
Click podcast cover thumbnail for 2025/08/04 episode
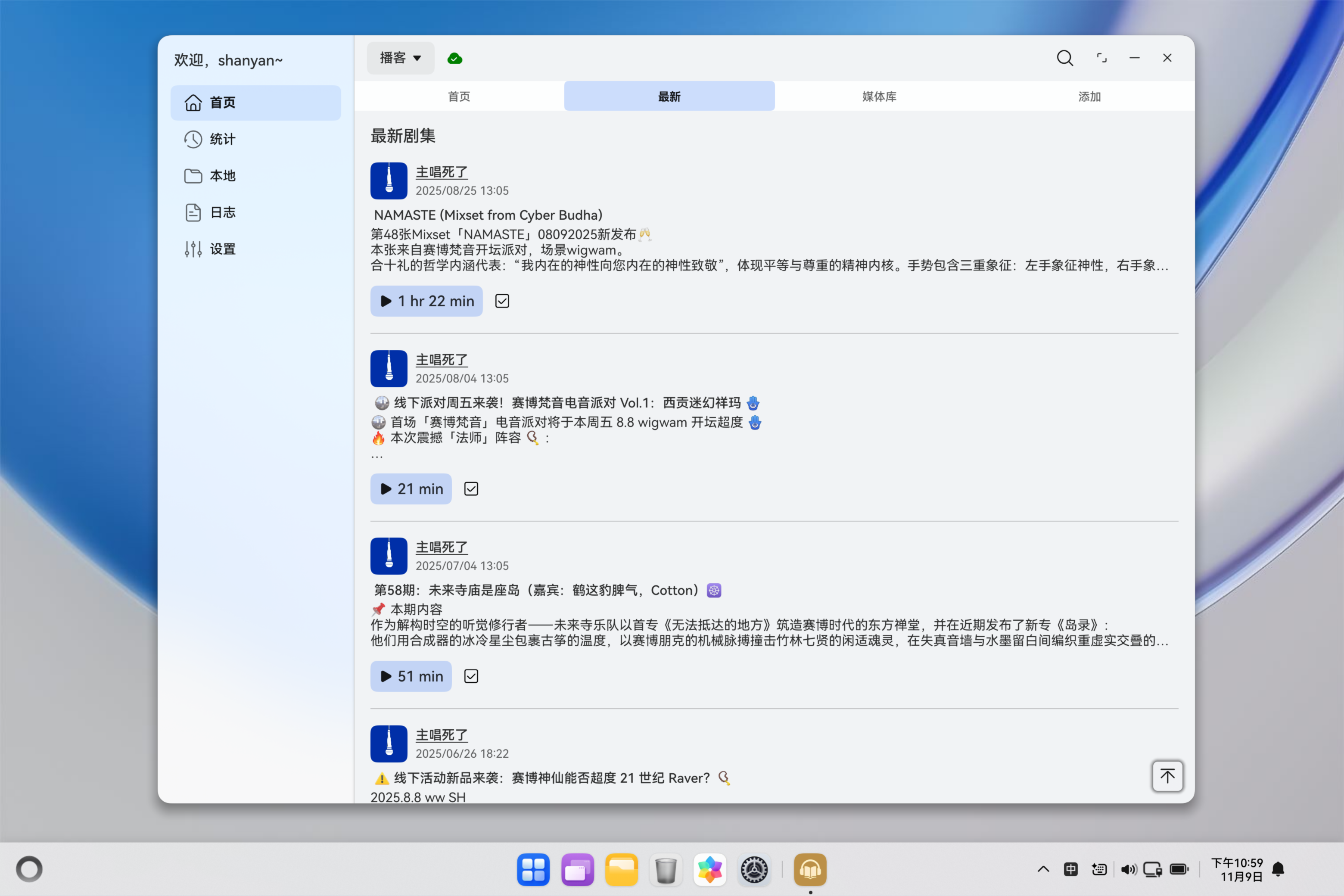(389, 369)
